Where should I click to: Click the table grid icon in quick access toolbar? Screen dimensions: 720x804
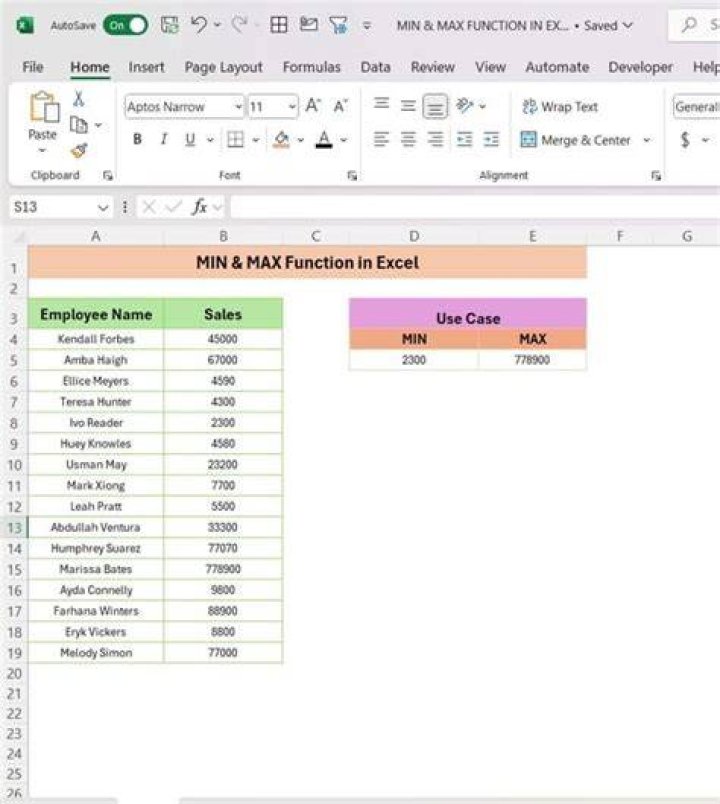coord(278,25)
